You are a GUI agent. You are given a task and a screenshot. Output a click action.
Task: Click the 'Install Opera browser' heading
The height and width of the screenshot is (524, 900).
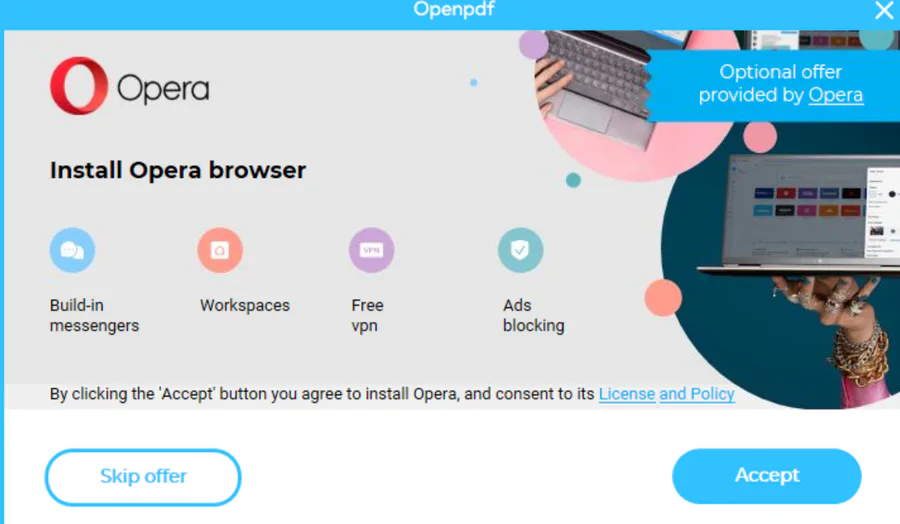coord(178,170)
